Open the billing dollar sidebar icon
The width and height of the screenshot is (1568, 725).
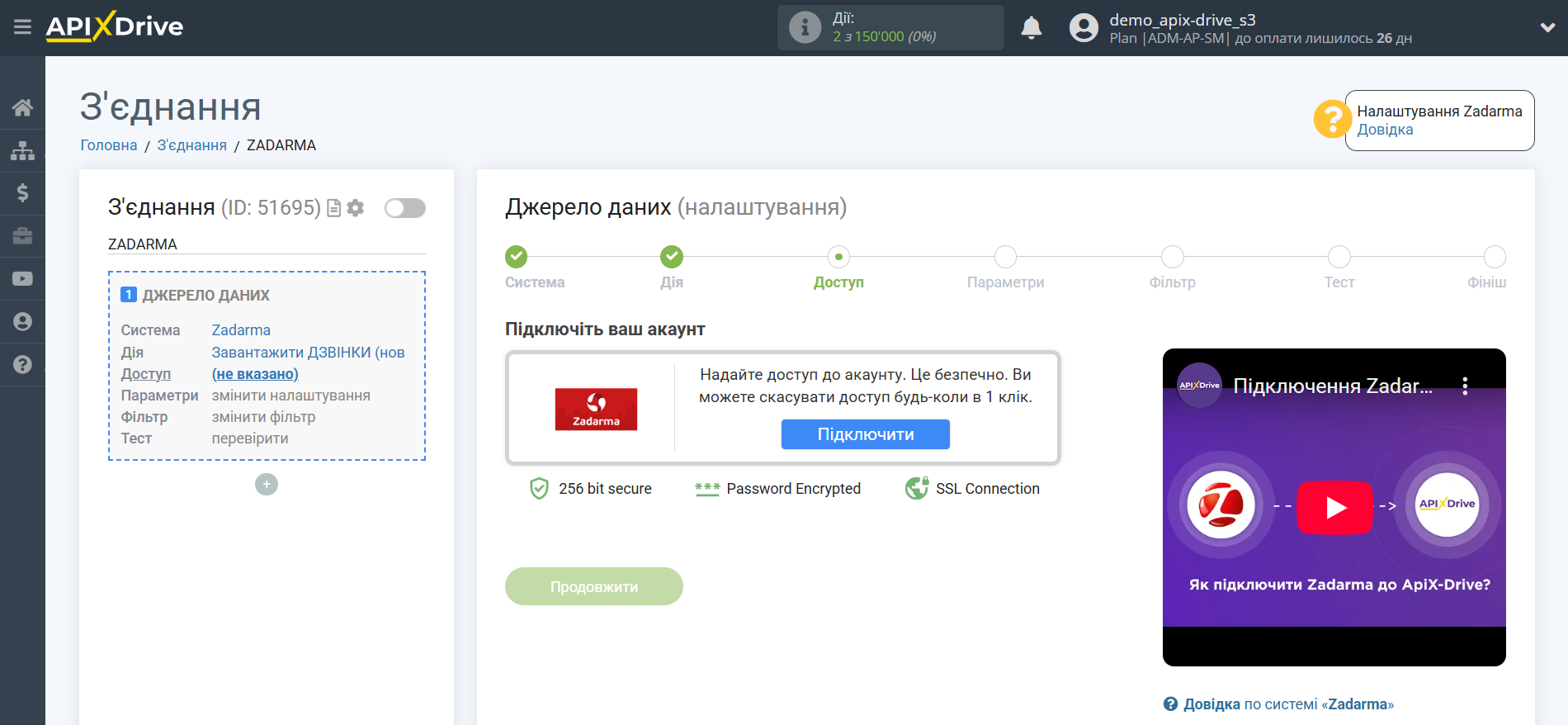coord(22,193)
